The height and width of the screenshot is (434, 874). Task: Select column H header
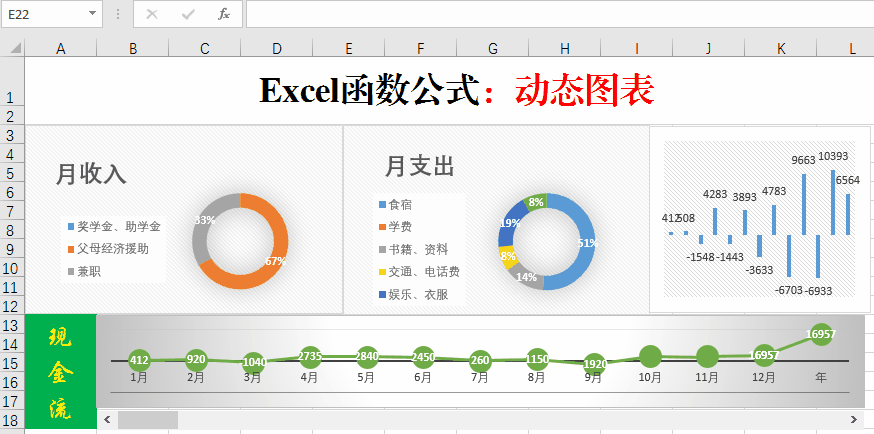(x=565, y=49)
